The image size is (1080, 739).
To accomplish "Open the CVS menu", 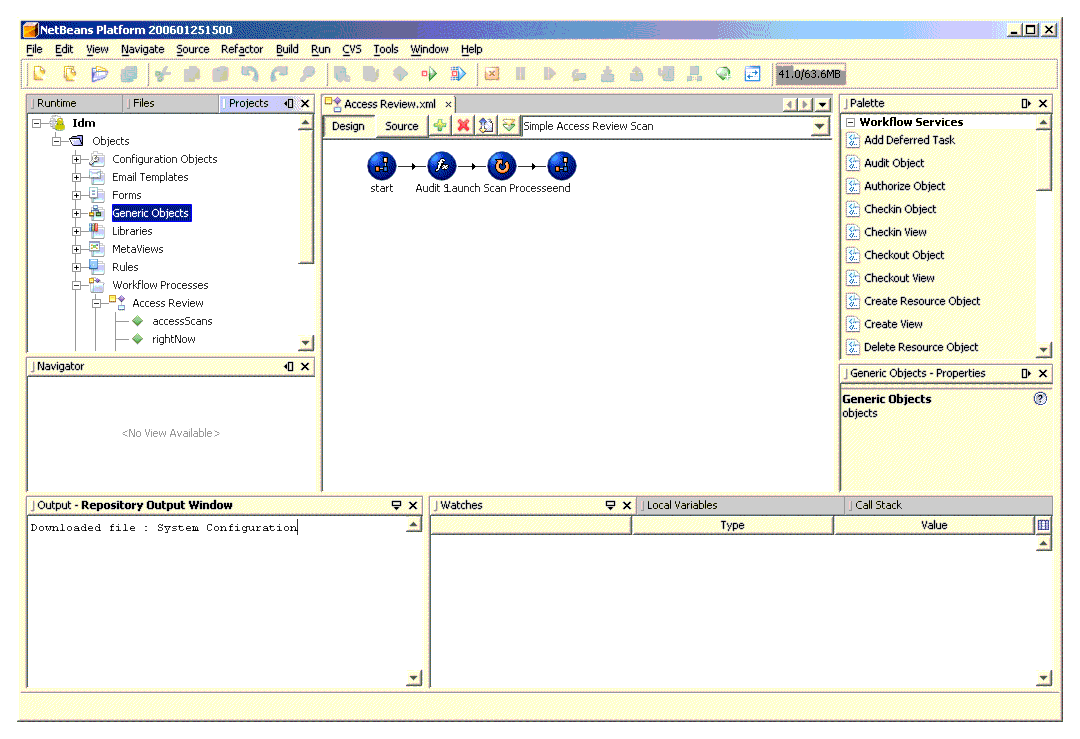I will click(351, 49).
